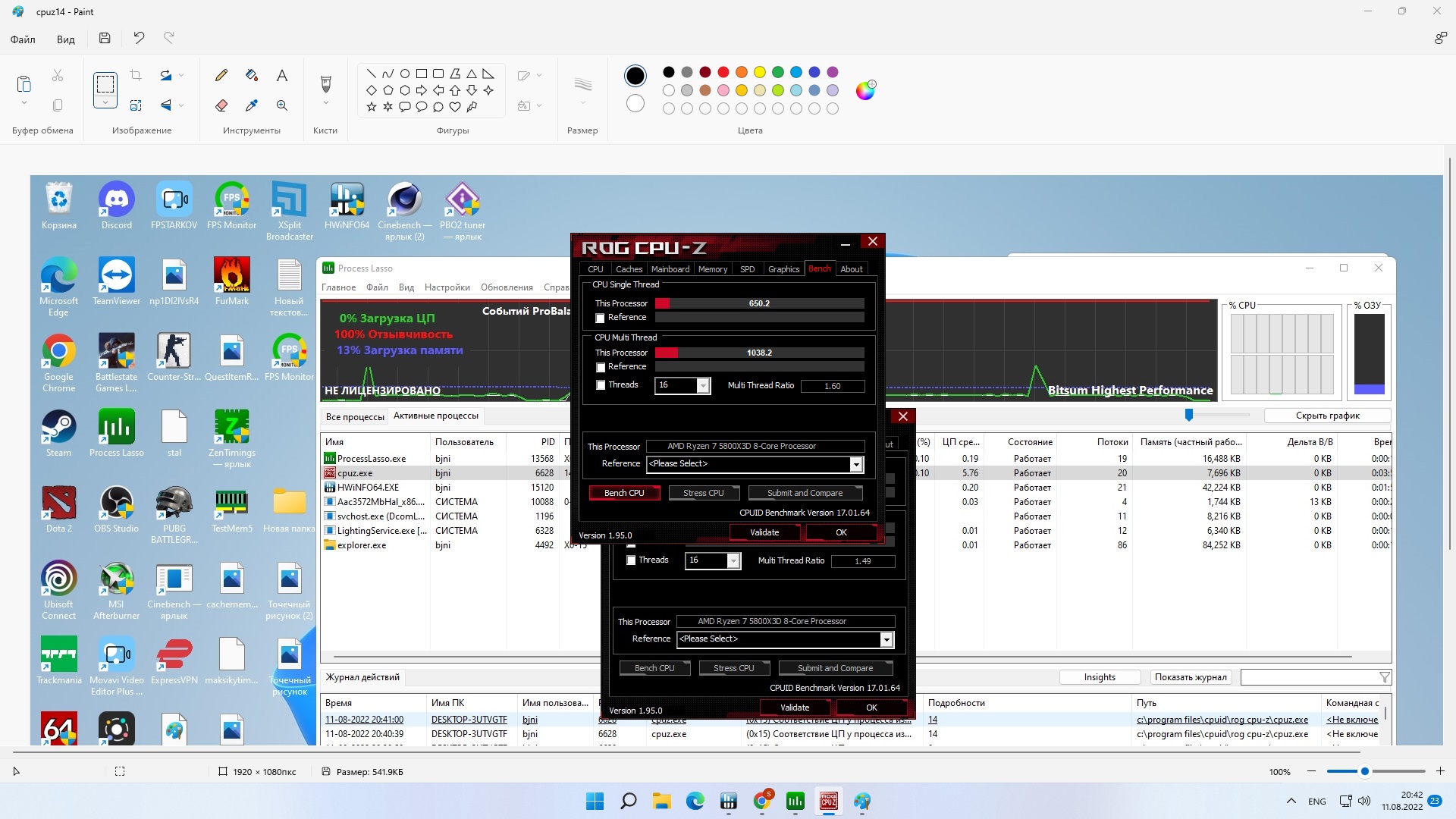The image size is (1456, 819).
Task: Open the Edit colors wheel
Action: pos(865,90)
